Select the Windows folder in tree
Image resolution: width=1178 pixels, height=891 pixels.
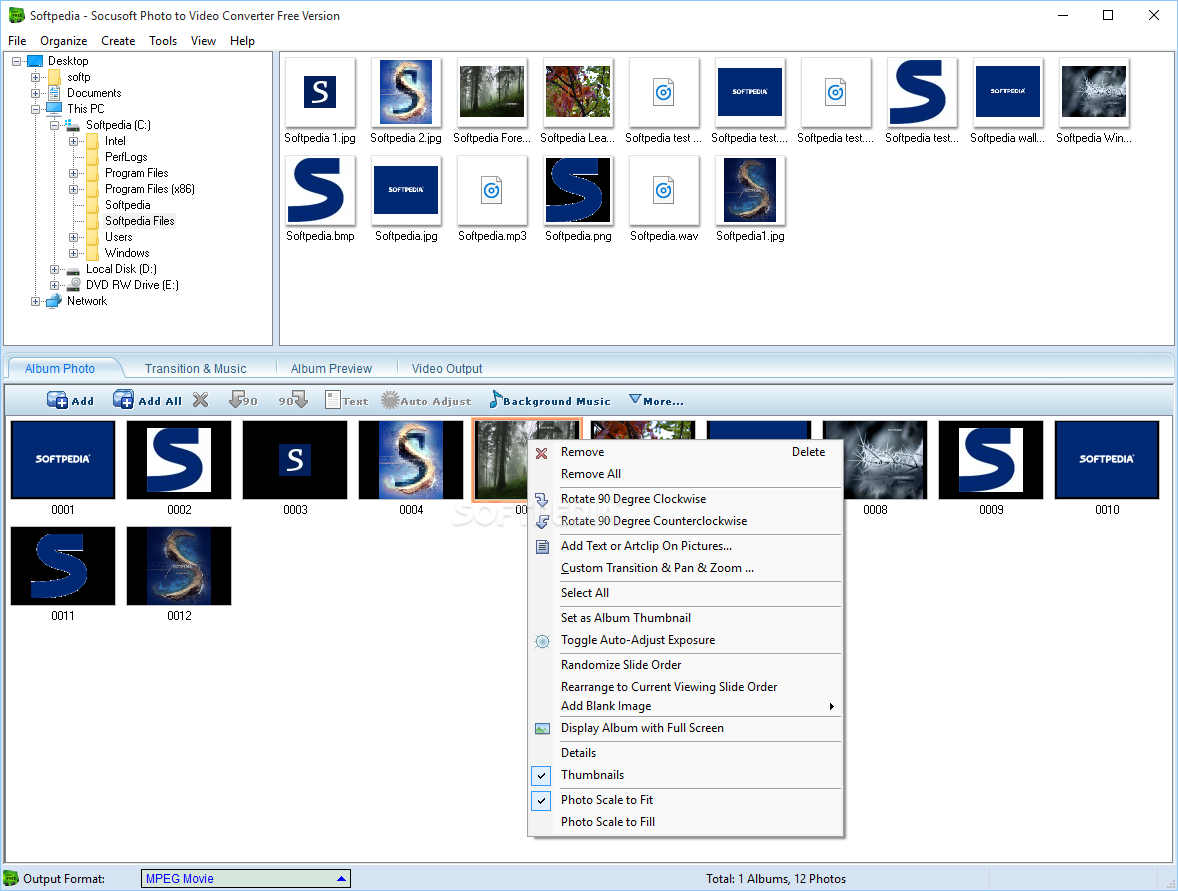127,253
